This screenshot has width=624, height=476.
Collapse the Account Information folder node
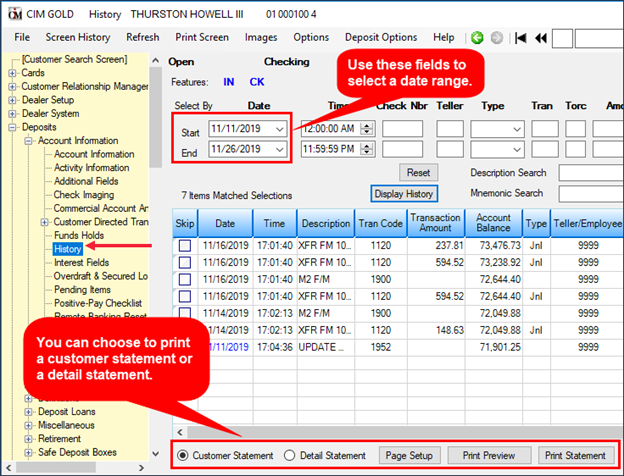pos(28,141)
